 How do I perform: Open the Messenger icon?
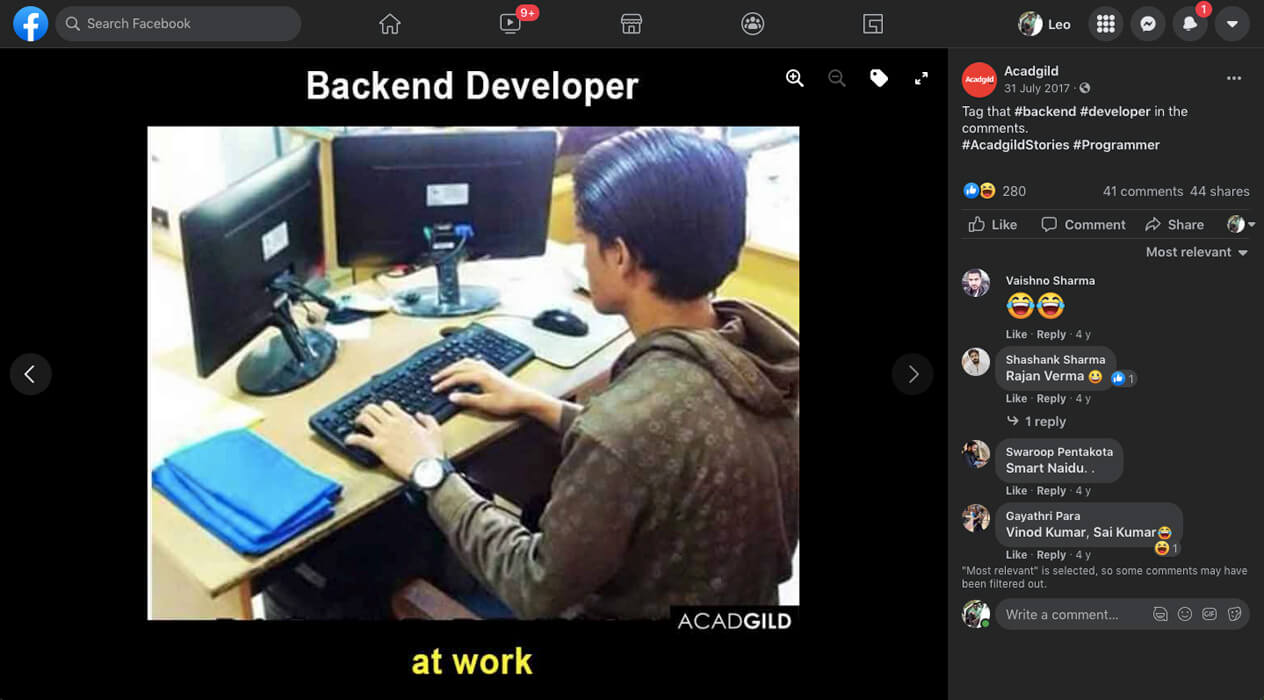(x=1148, y=24)
